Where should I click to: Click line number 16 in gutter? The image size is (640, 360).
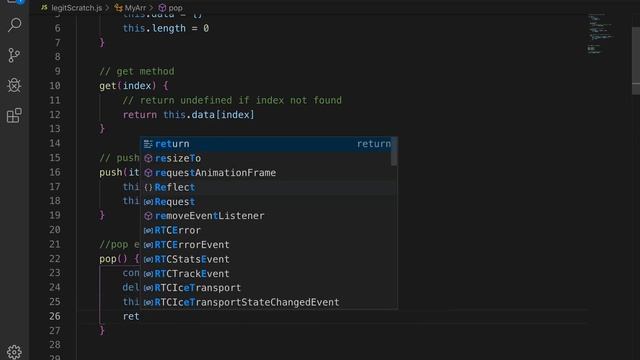point(55,172)
